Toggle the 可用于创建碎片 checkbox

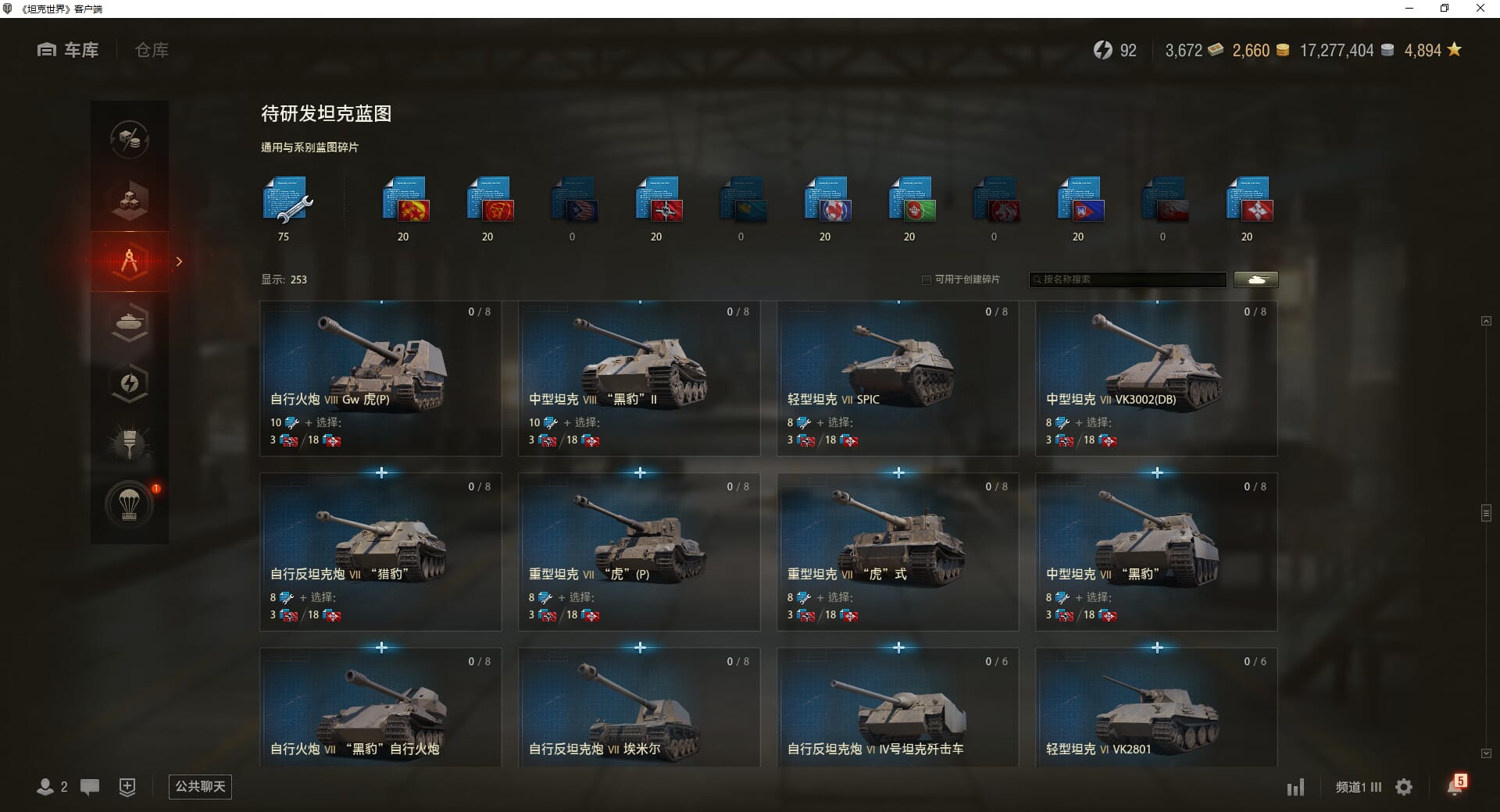(x=927, y=280)
